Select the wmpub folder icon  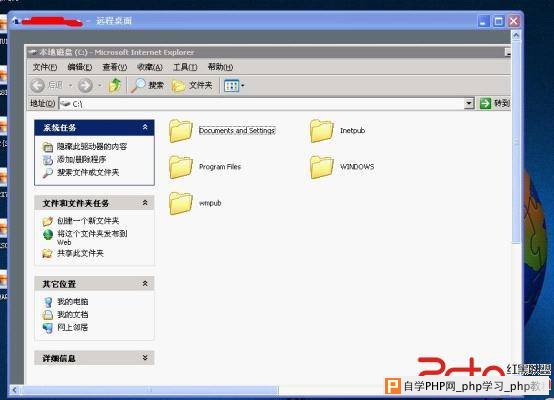tap(181, 203)
